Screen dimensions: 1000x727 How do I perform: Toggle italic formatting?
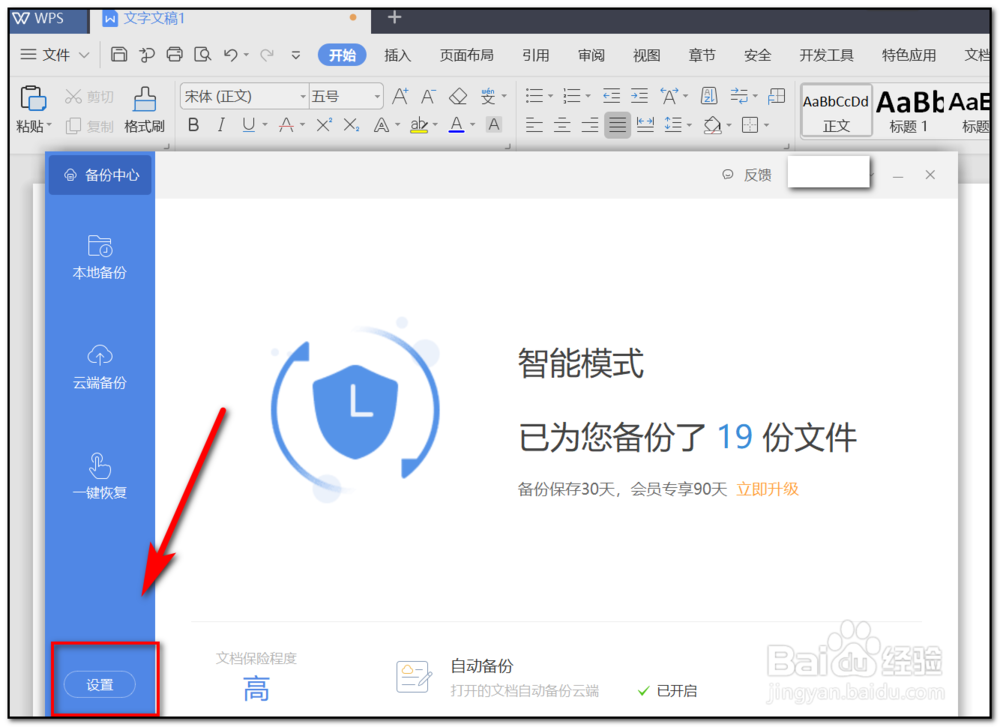click(220, 125)
